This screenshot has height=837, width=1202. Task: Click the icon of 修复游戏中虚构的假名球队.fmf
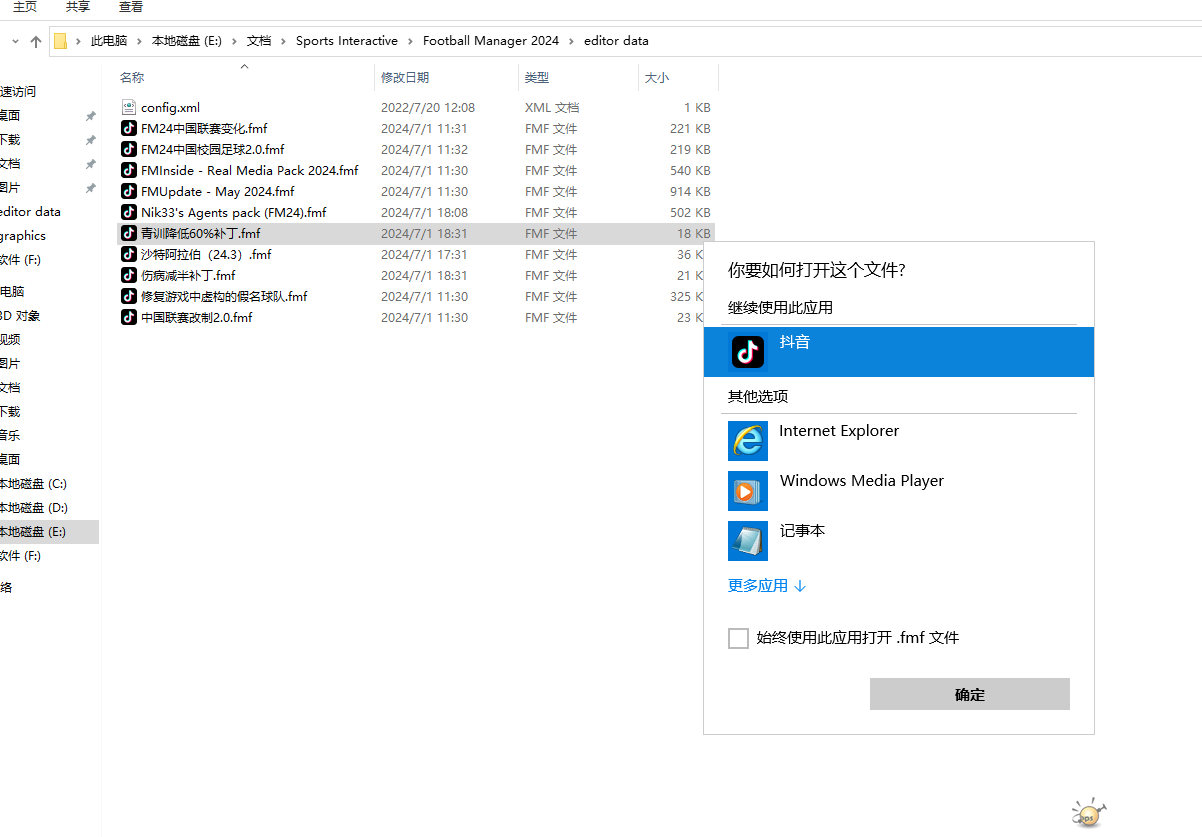point(128,296)
